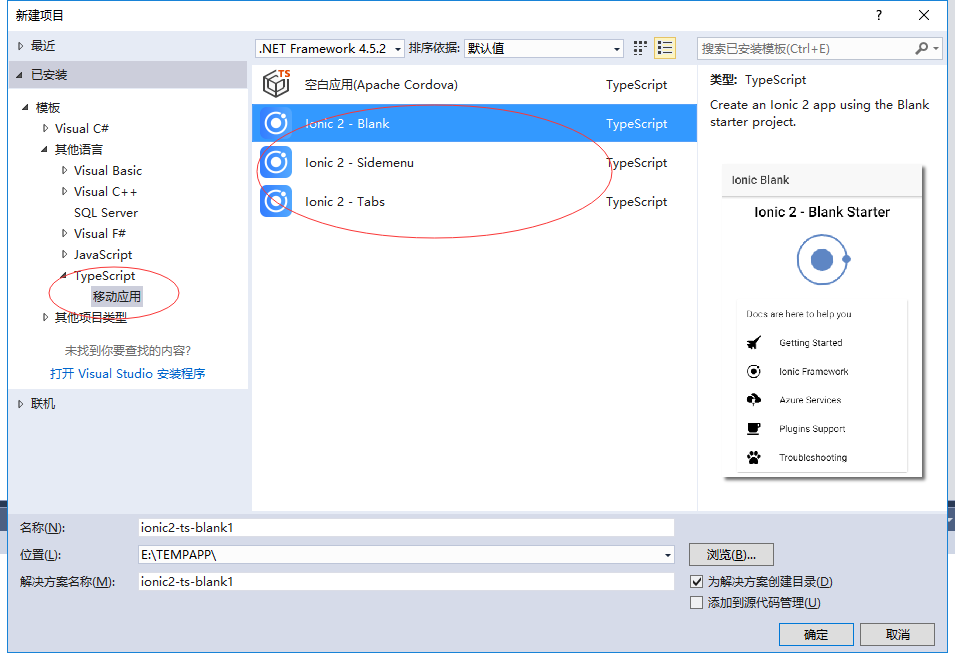The width and height of the screenshot is (955, 660).
Task: Select the 'Ionic 2 - Tabs' template row text
Action: [345, 202]
